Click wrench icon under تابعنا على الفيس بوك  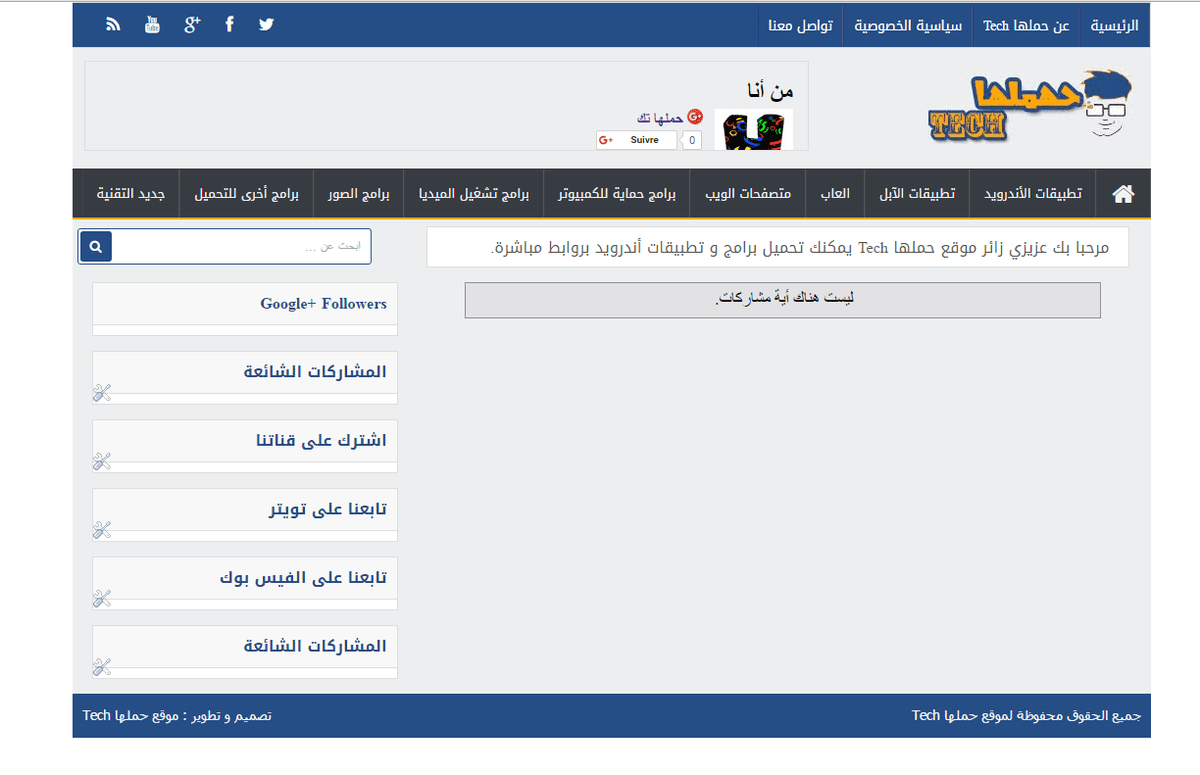click(101, 598)
